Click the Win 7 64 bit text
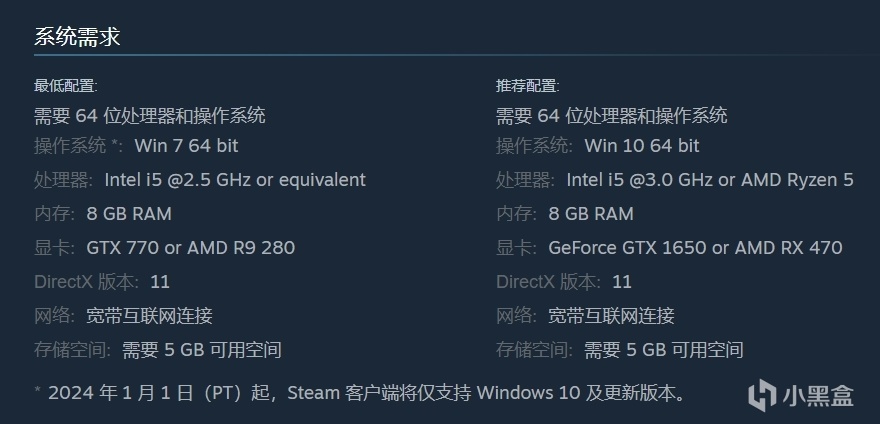Viewport: 880px width, 424px height. pyautogui.click(x=186, y=146)
